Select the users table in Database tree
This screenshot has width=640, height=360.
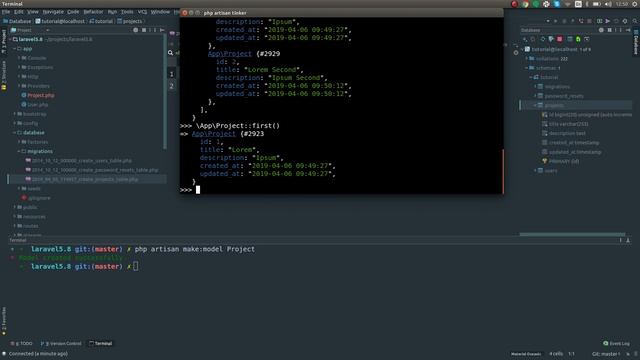(x=547, y=171)
